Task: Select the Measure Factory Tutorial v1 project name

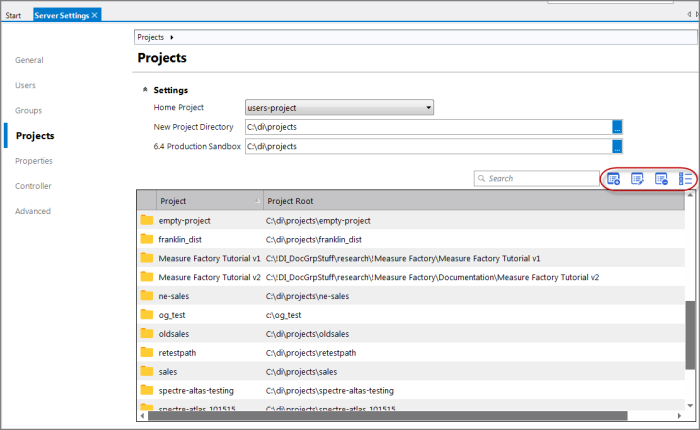Action: coord(209,258)
